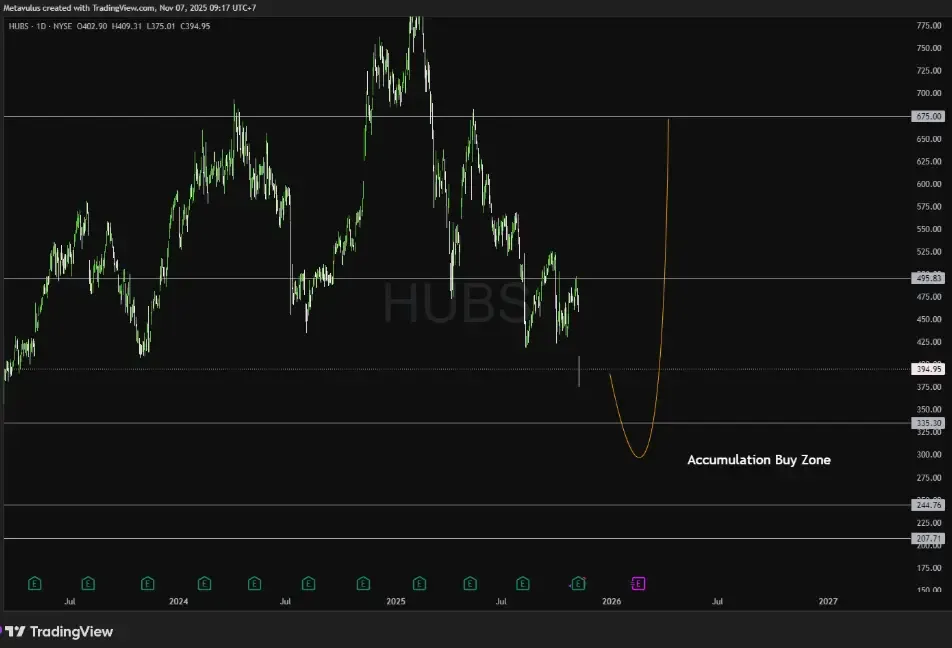Click the purple upcoming earnings icon
Screen dimensions: 952x648
[638, 583]
